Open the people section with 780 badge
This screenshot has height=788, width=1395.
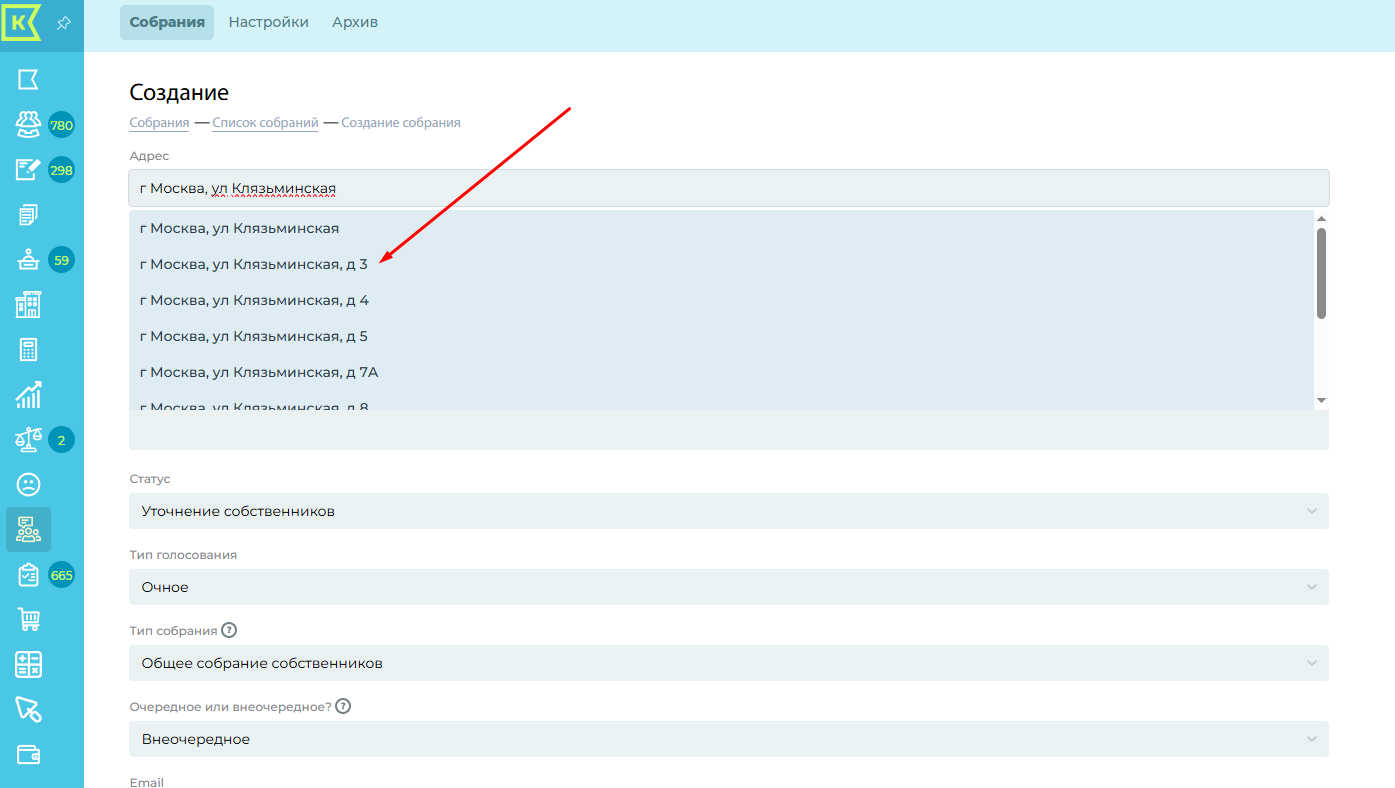[x=28, y=125]
